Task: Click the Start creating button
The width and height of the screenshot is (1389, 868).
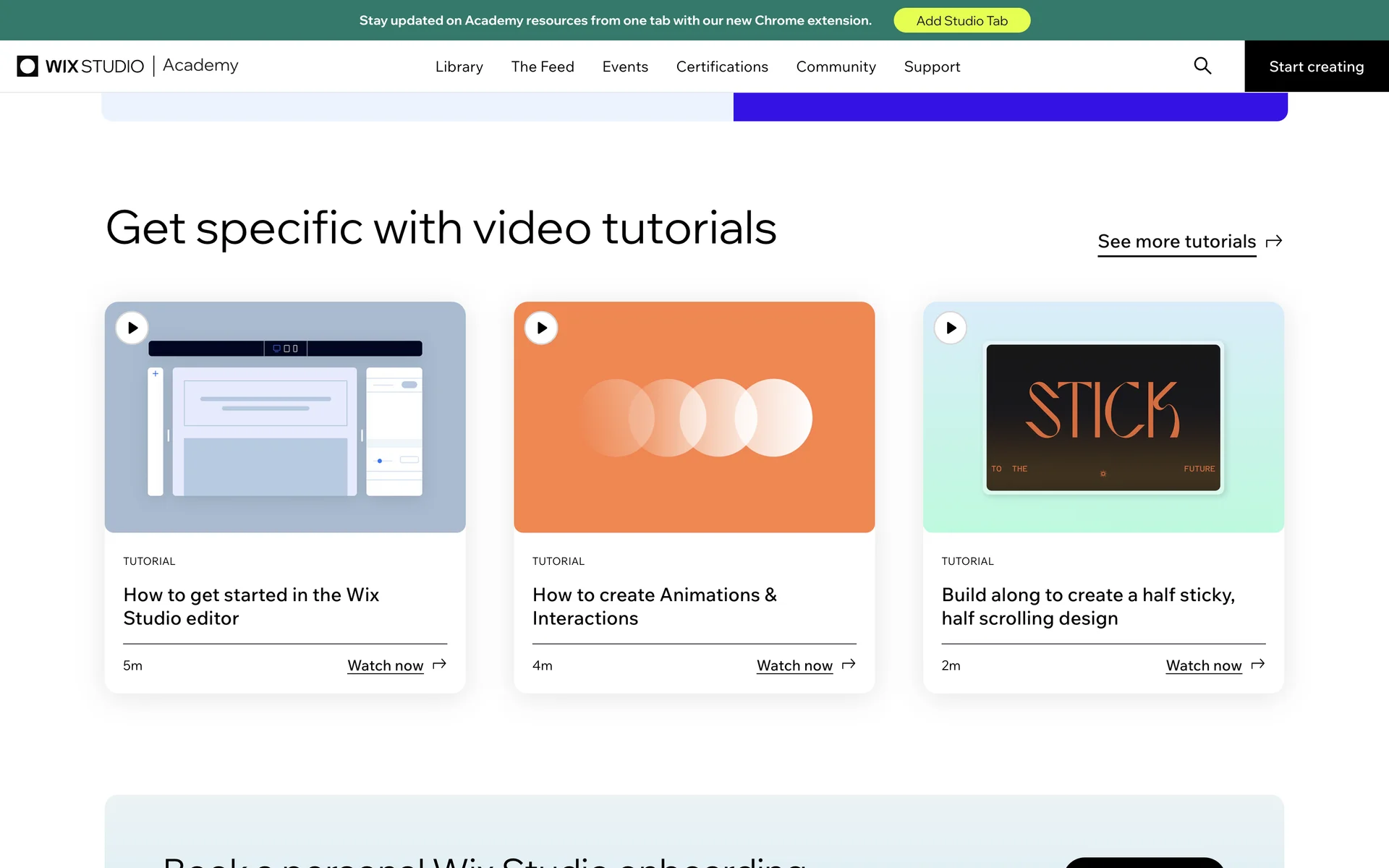Action: (x=1316, y=67)
